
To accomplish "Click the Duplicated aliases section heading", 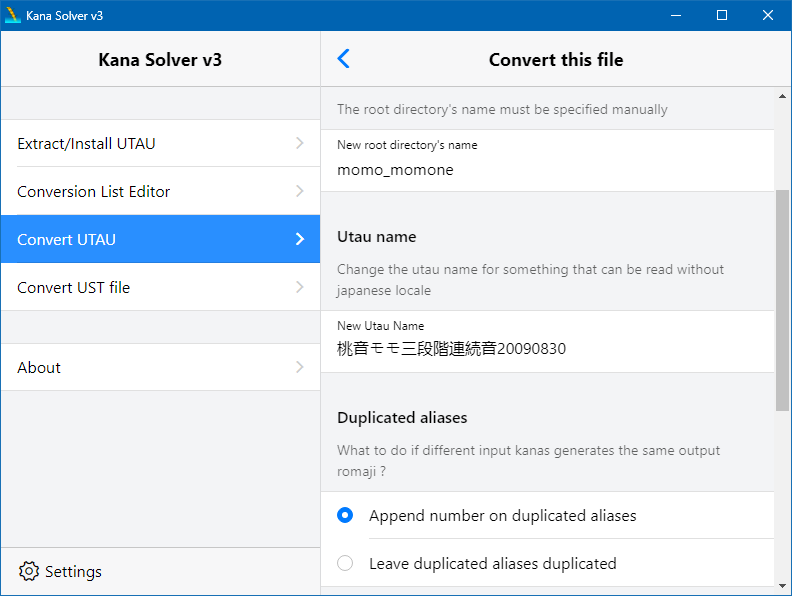I will click(402, 418).
